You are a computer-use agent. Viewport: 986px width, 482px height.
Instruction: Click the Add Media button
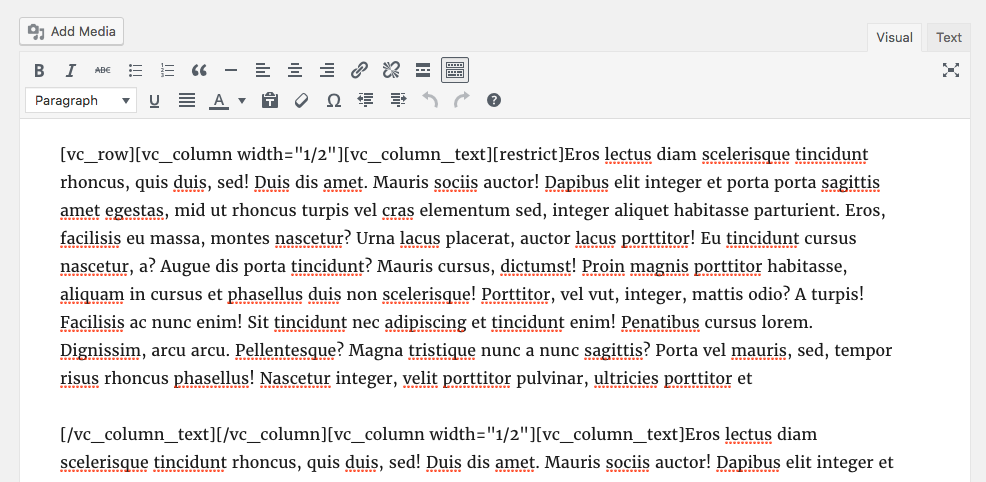(72, 31)
